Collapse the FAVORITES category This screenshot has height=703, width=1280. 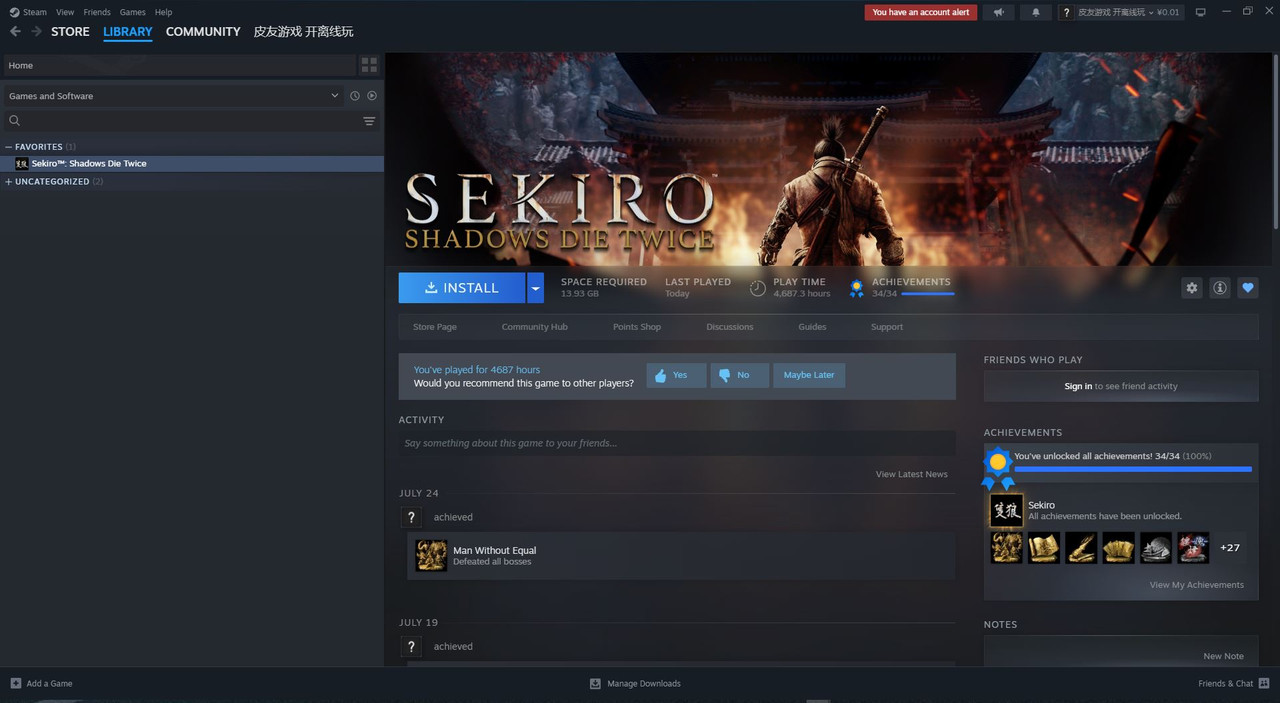pos(38,147)
